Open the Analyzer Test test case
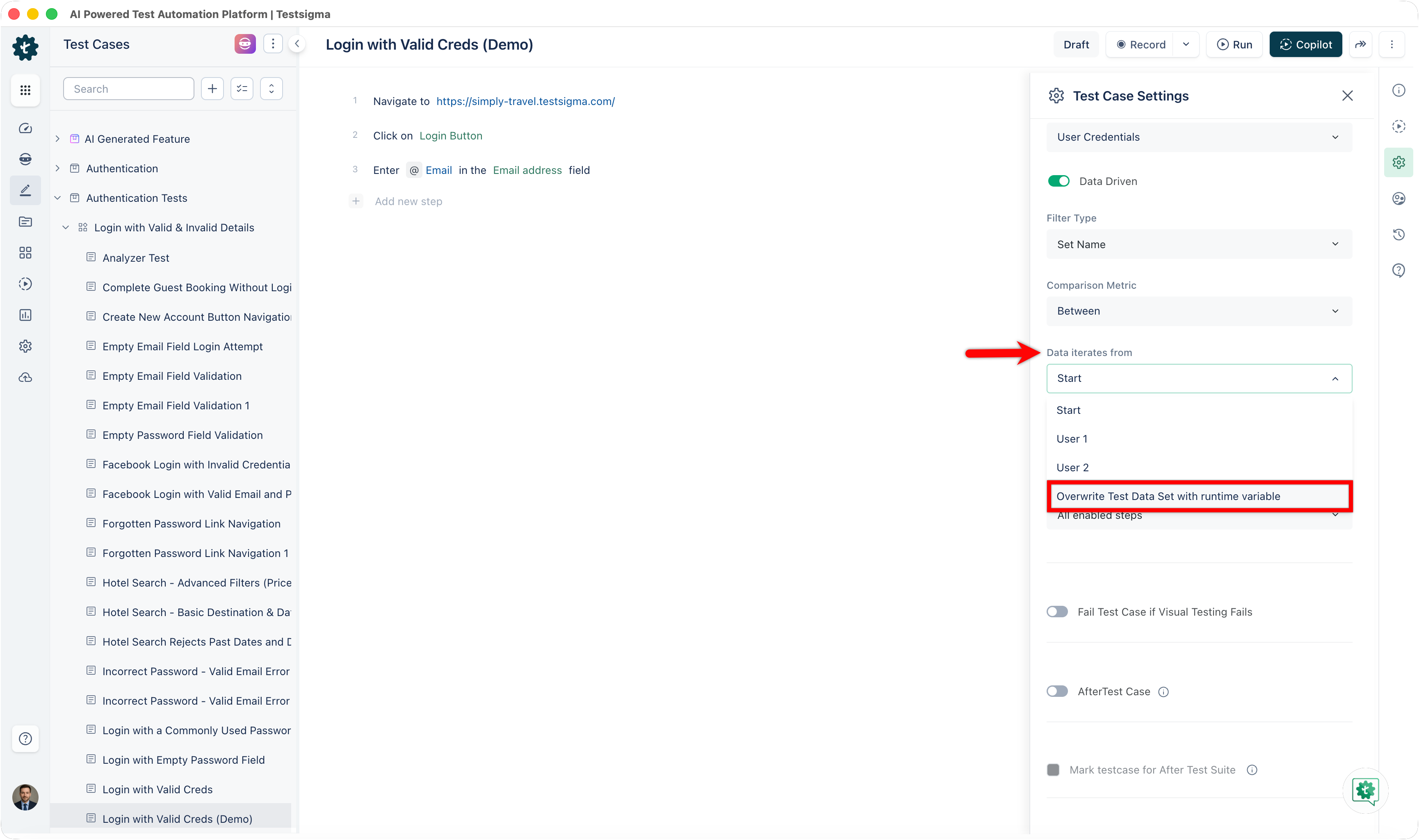Image resolution: width=1419 pixels, height=840 pixels. pyautogui.click(x=136, y=258)
